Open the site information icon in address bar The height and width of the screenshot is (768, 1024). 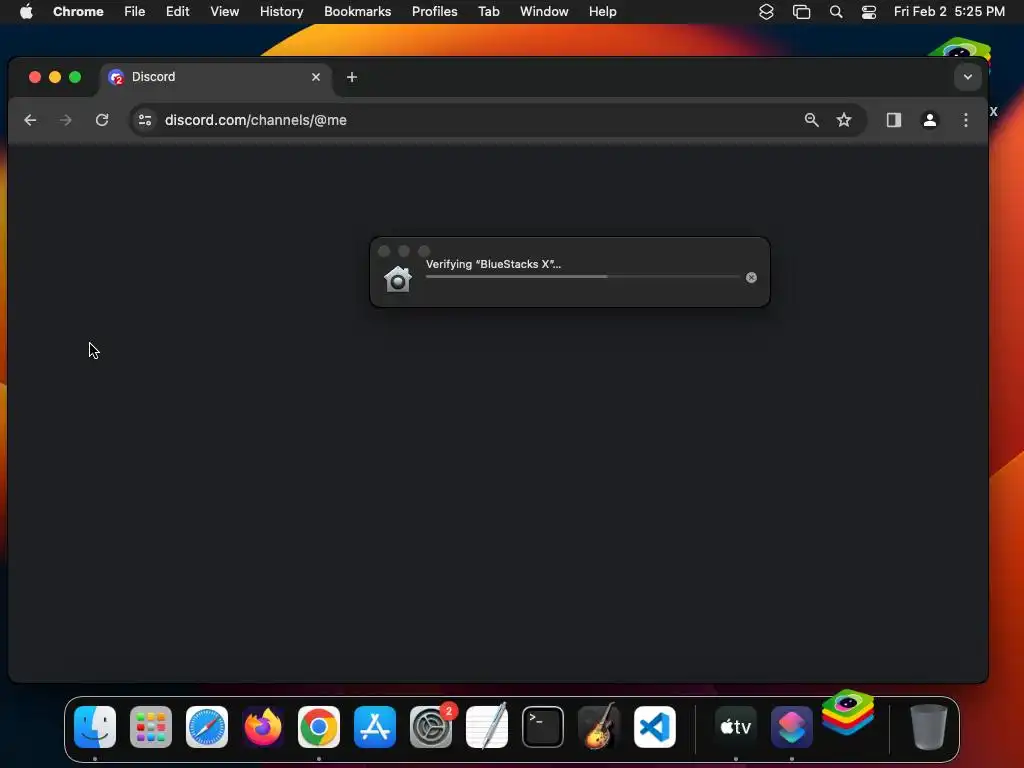coord(145,120)
